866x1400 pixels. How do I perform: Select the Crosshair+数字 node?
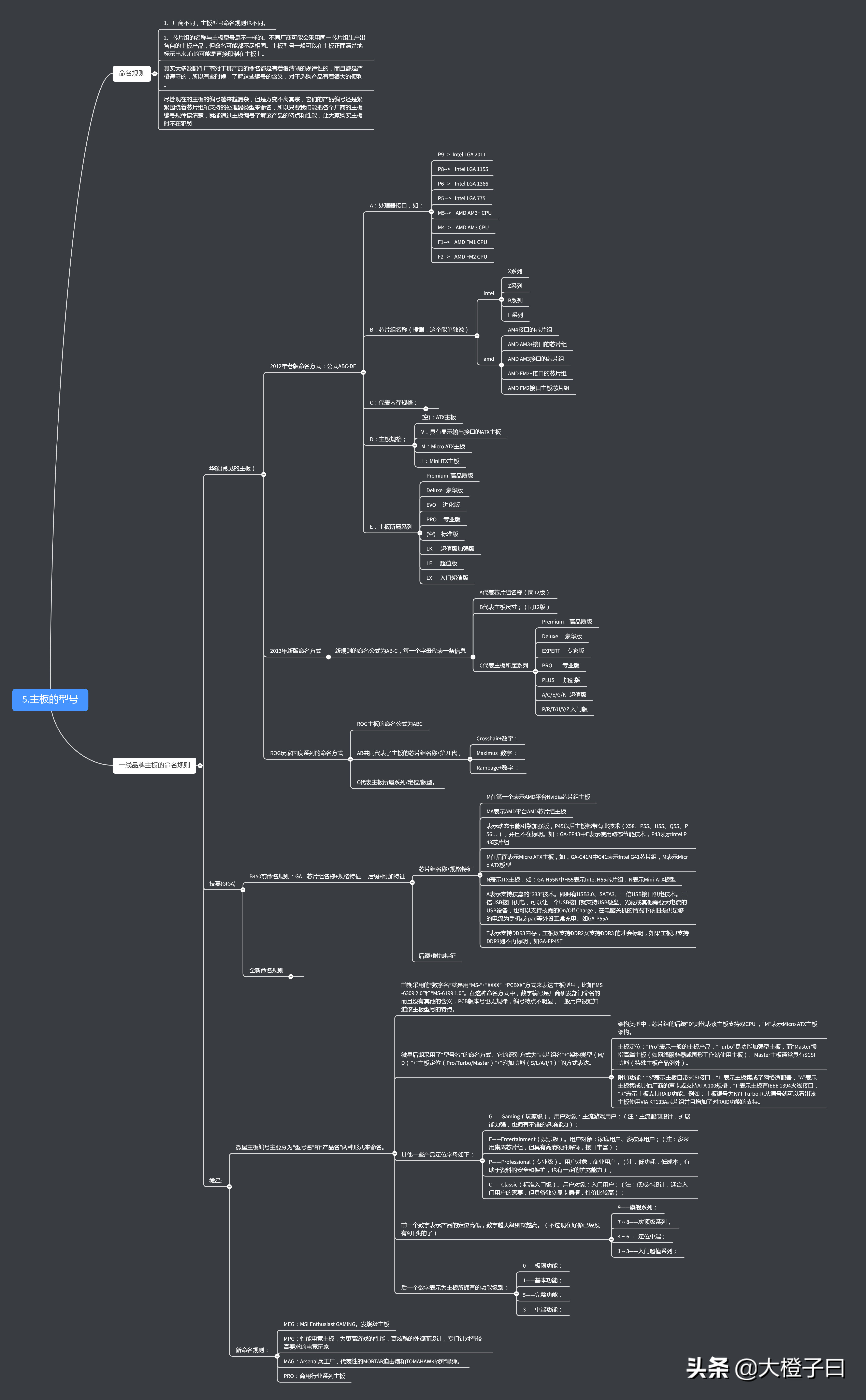(x=496, y=739)
